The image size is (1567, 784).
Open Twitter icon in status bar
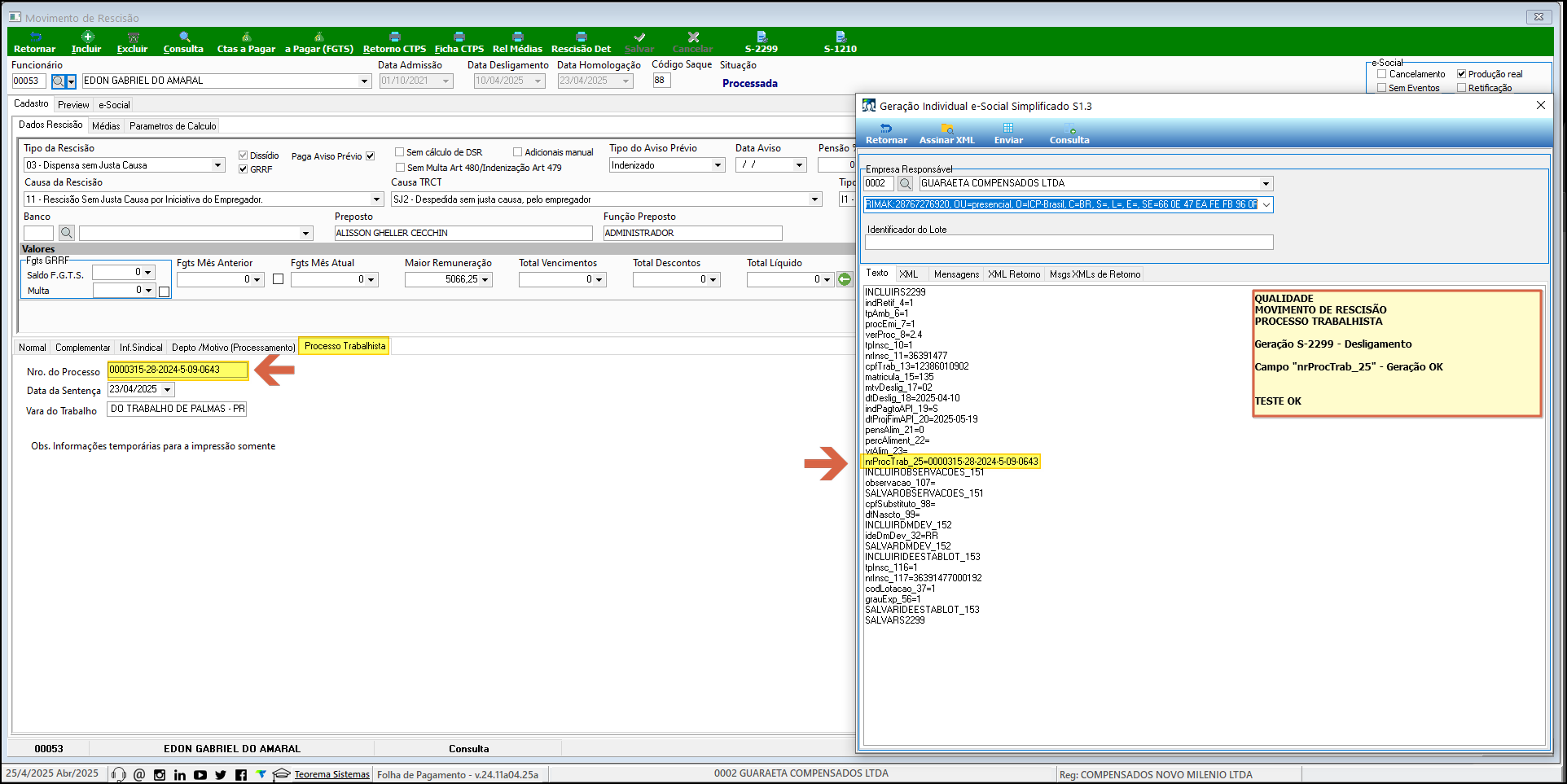coord(221,775)
